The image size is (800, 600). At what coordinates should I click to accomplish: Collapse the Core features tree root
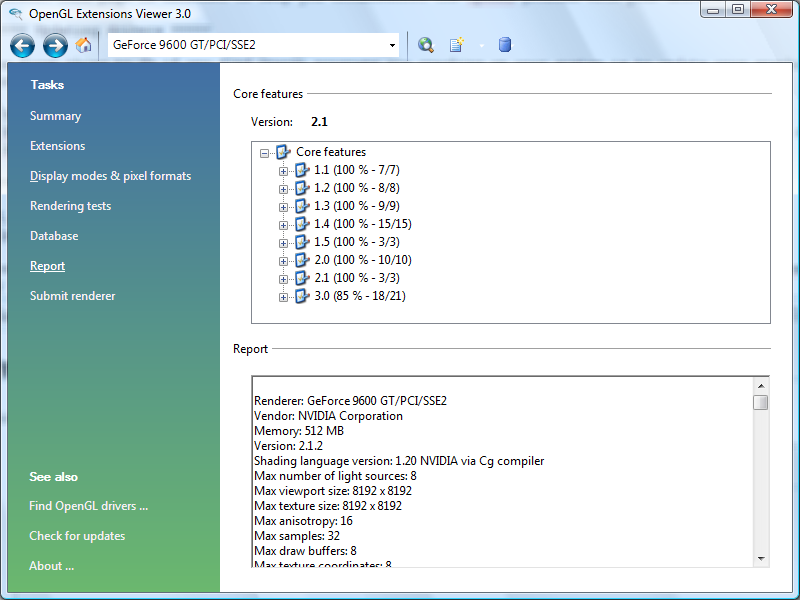point(265,153)
